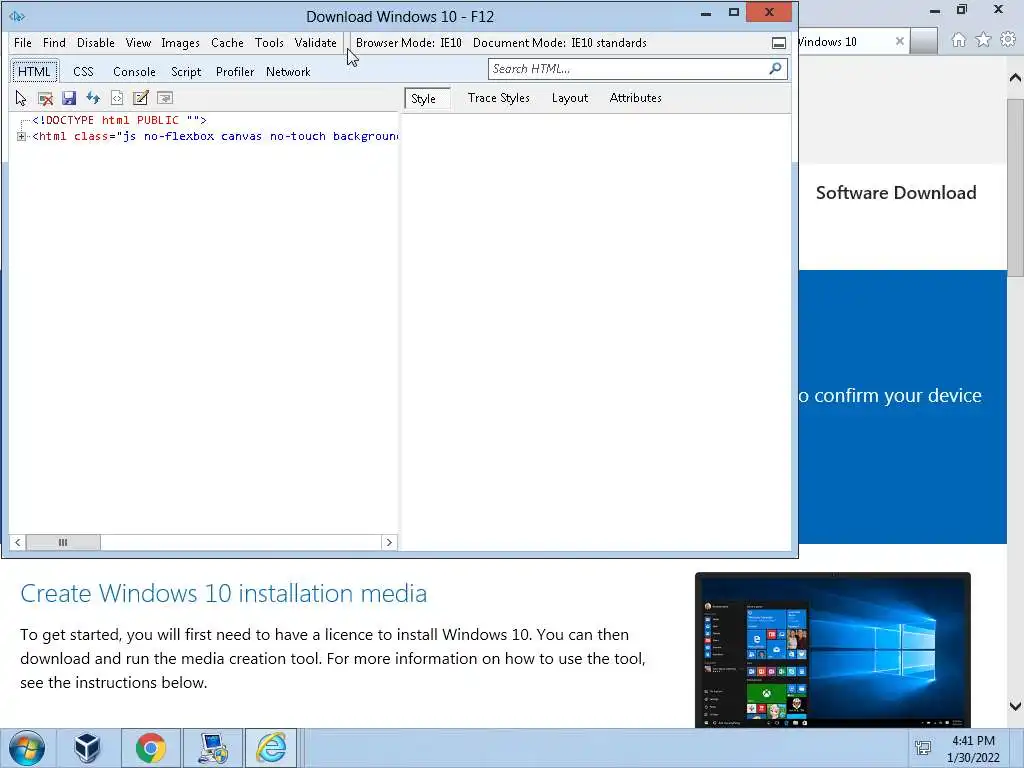
Task: Open the Internet Explorer Tools gear
Action: click(x=1008, y=40)
